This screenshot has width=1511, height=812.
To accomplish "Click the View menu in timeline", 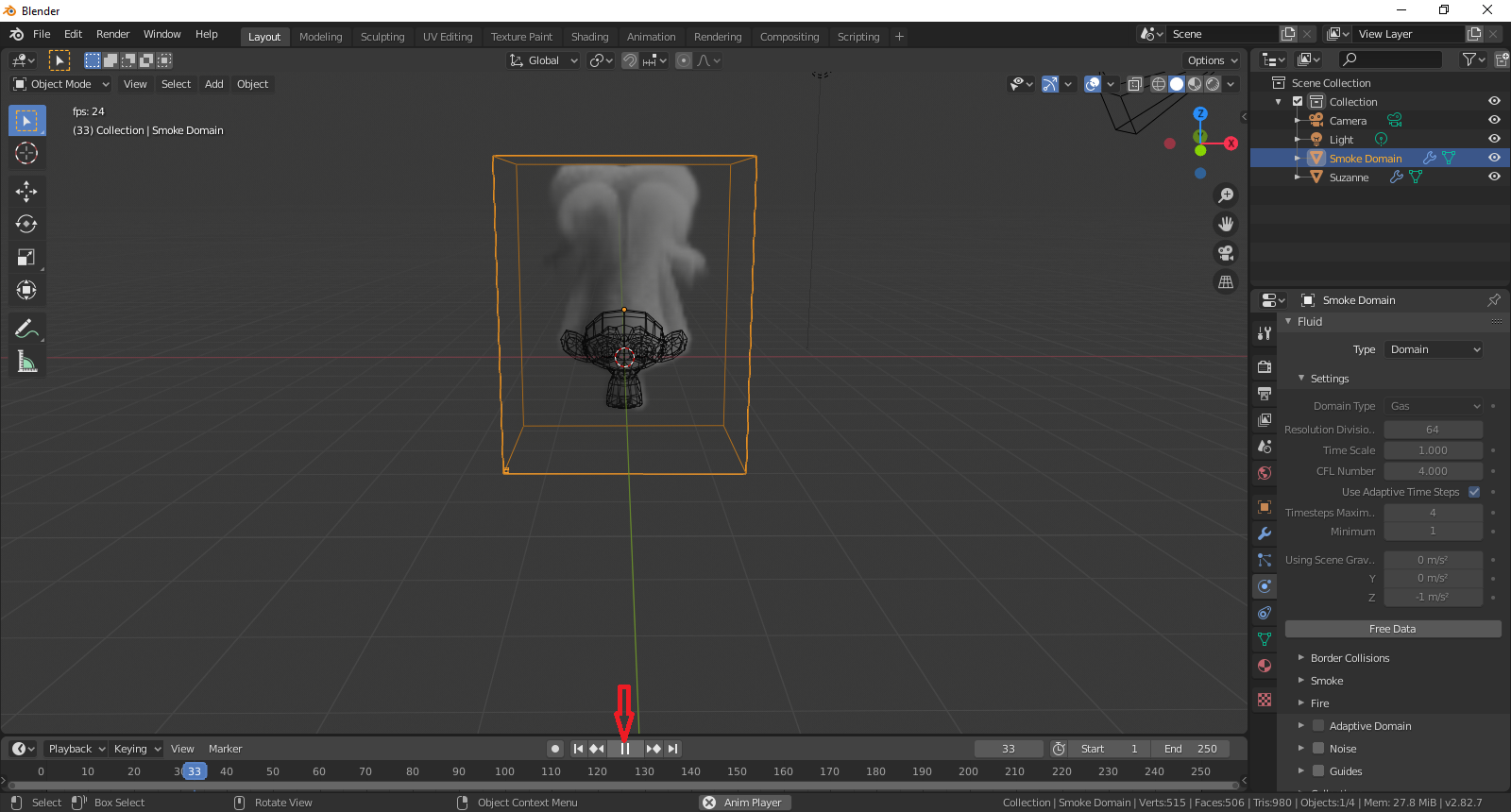I will tap(182, 749).
